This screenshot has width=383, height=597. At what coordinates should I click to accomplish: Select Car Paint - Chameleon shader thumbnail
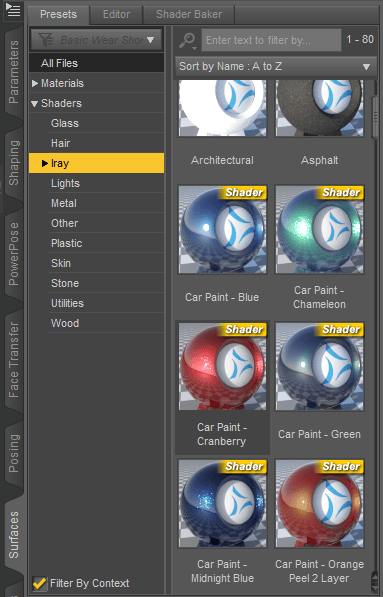pyautogui.click(x=319, y=230)
